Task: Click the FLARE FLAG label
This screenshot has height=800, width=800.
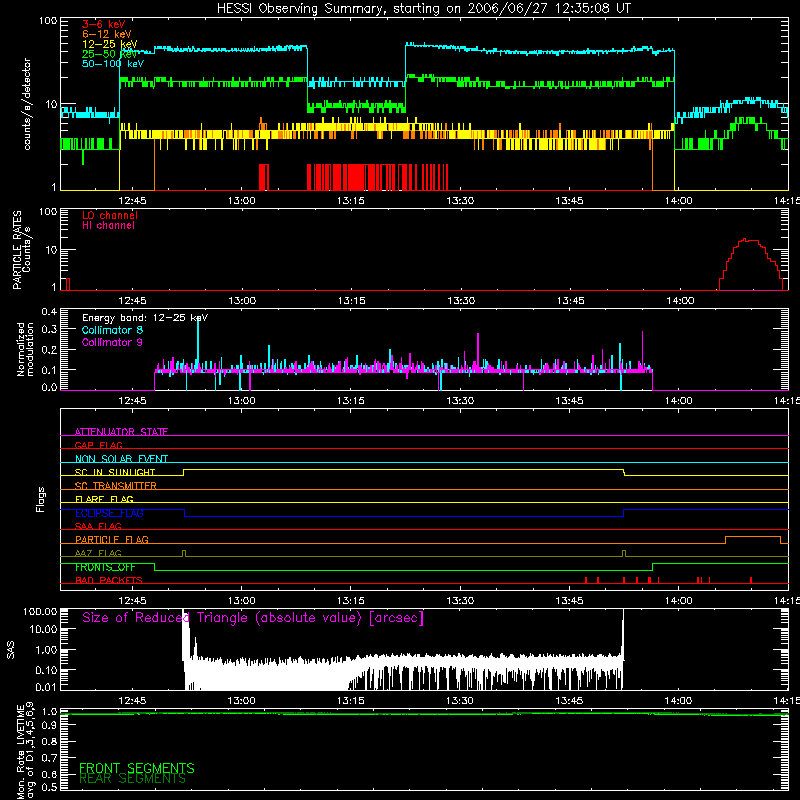Action: [x=104, y=499]
